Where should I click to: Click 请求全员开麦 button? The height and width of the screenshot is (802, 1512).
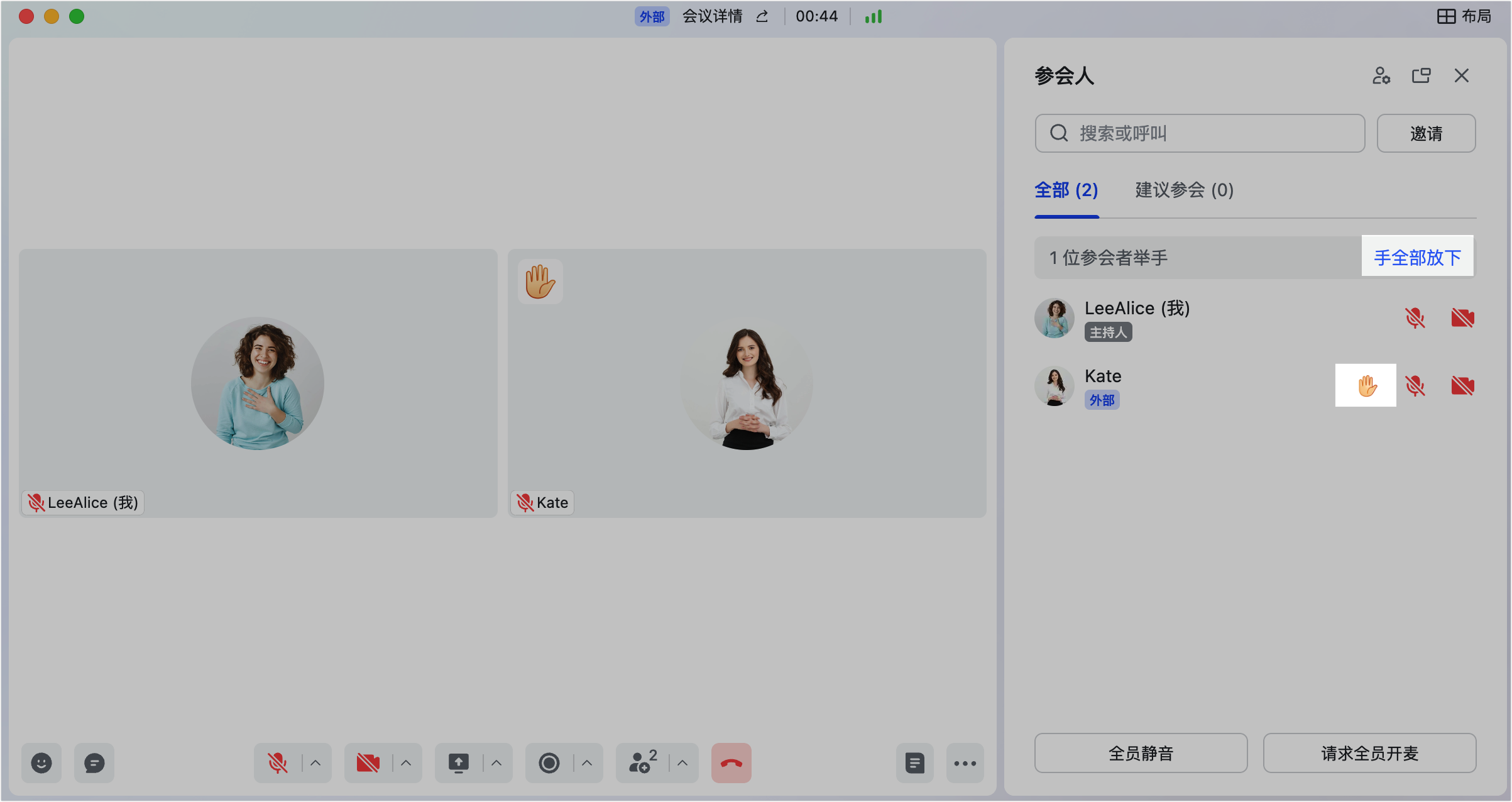tap(1369, 753)
